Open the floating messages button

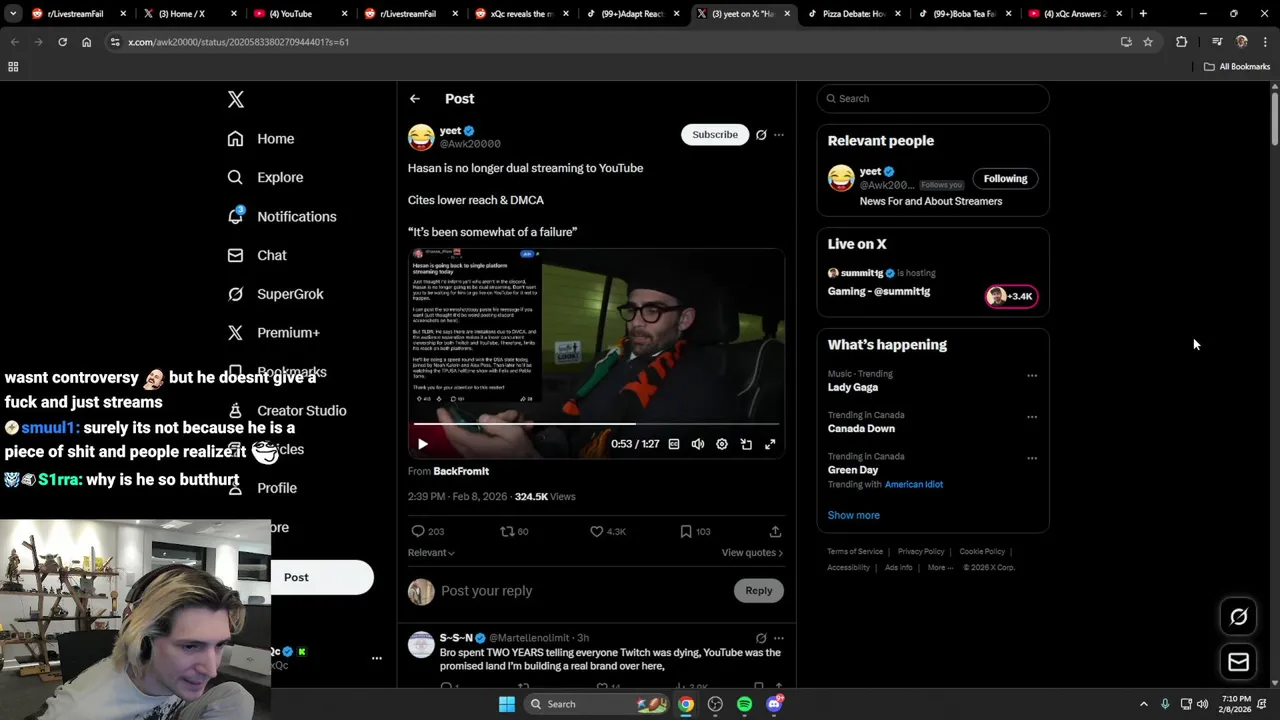1238,662
